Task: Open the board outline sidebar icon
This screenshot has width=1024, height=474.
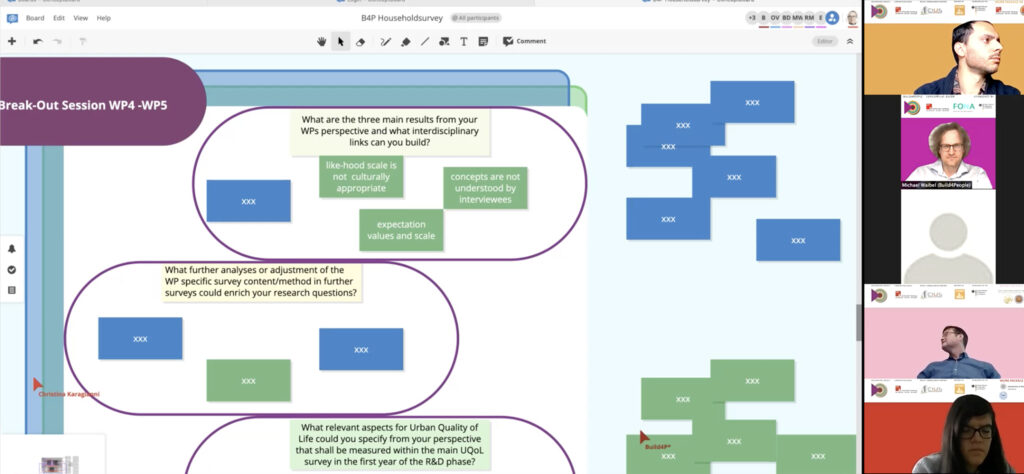Action: point(12,290)
